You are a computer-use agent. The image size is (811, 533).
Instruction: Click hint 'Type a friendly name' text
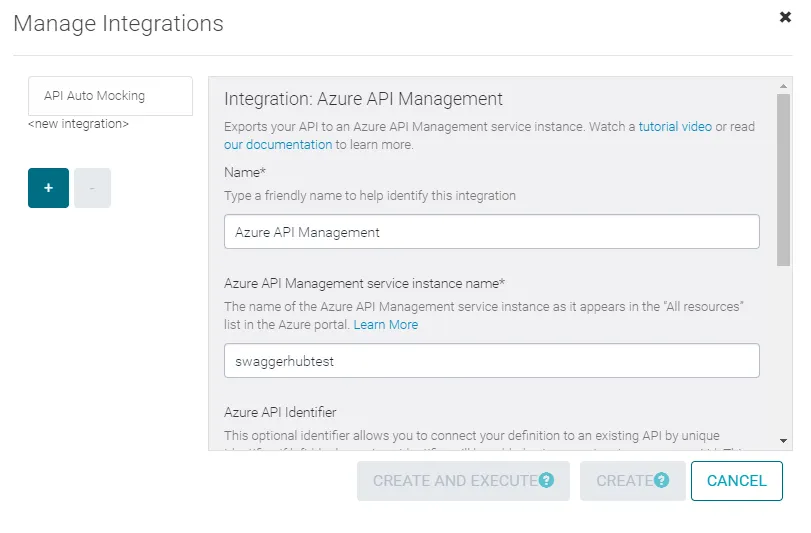370,195
